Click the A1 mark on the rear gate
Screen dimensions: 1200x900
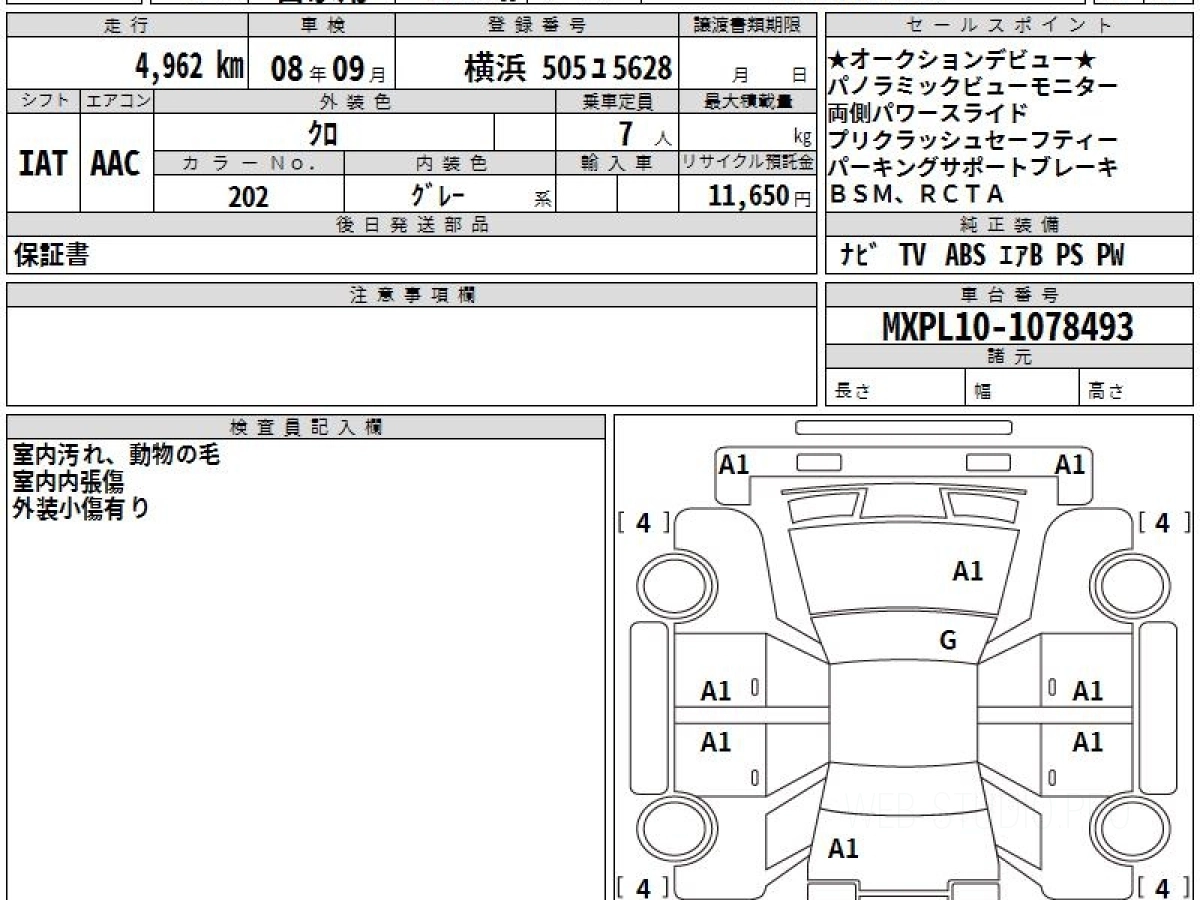[844, 849]
